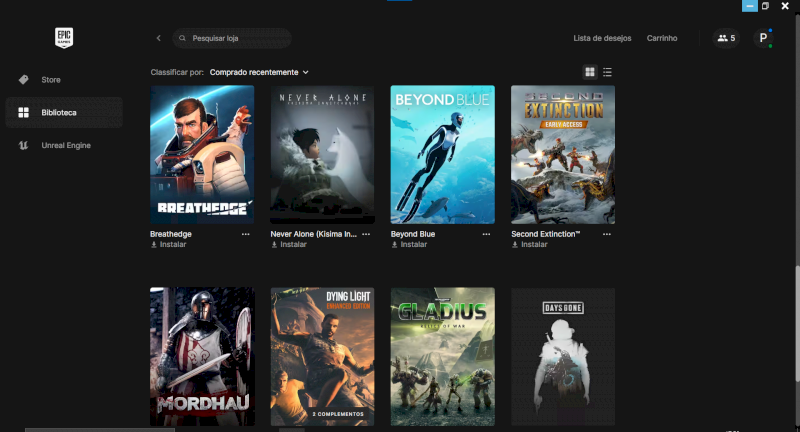Open the Store section in sidebar

coord(64,80)
